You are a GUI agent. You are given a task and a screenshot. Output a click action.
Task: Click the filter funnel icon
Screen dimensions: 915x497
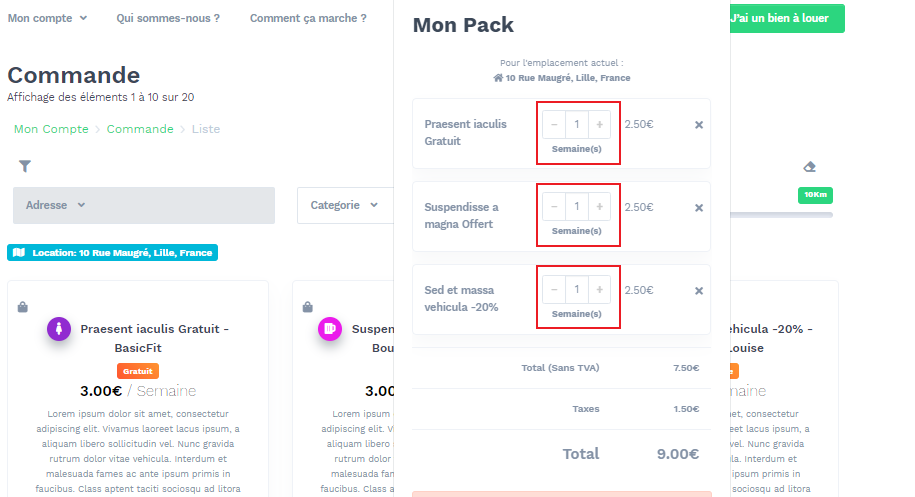pyautogui.click(x=25, y=166)
